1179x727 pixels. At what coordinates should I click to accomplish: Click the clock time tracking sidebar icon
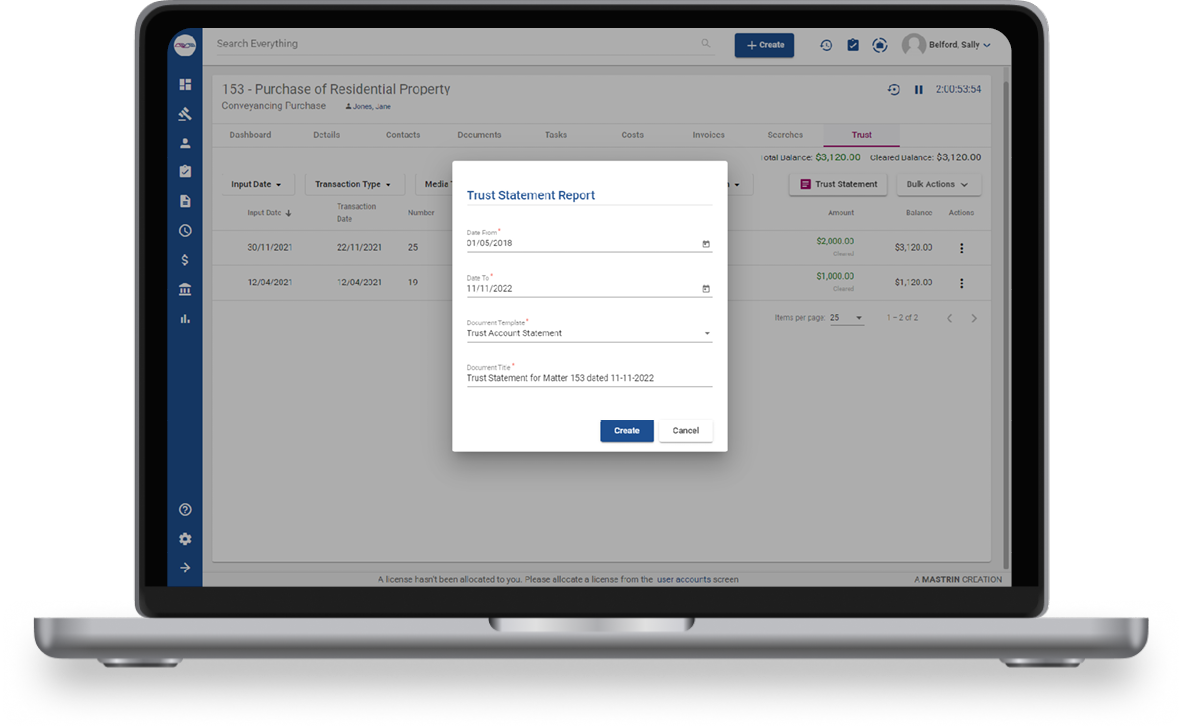point(185,231)
